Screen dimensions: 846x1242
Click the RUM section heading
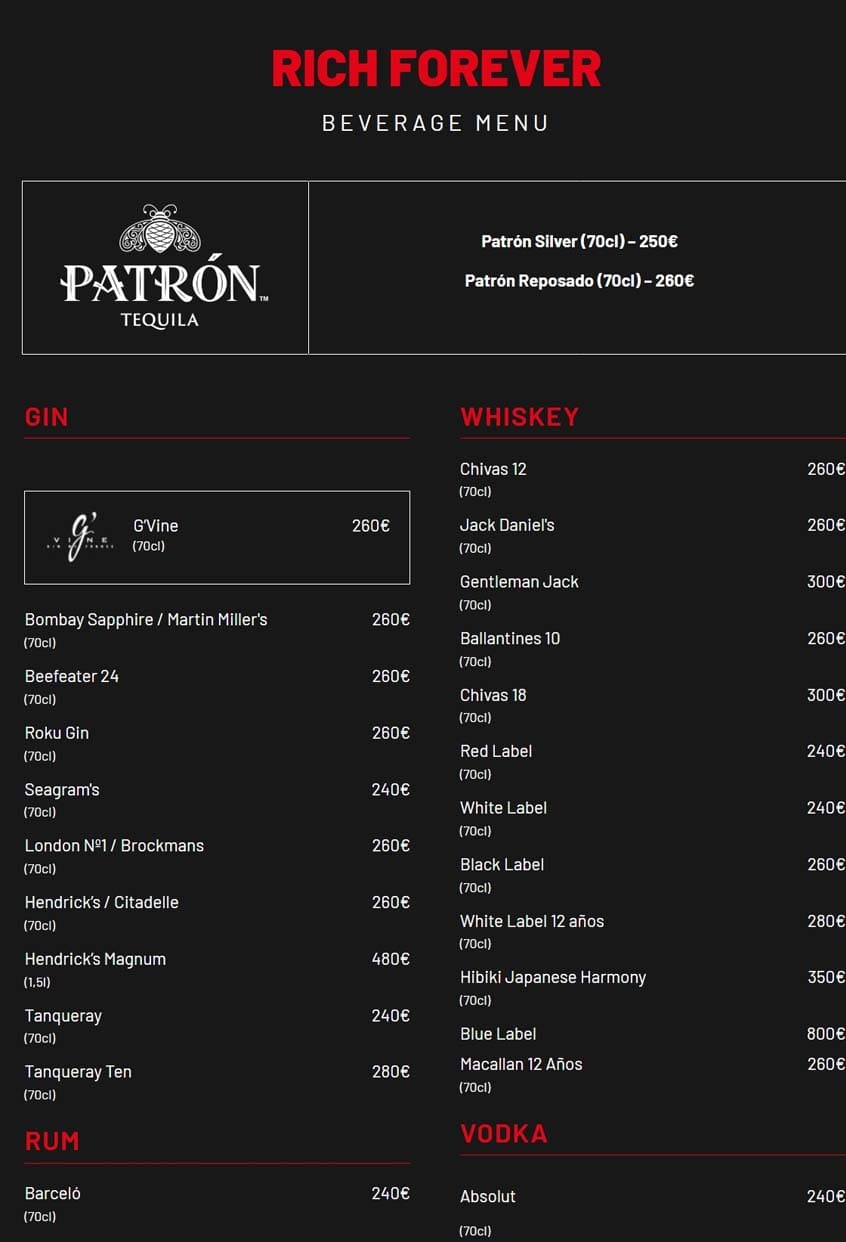coord(52,1141)
